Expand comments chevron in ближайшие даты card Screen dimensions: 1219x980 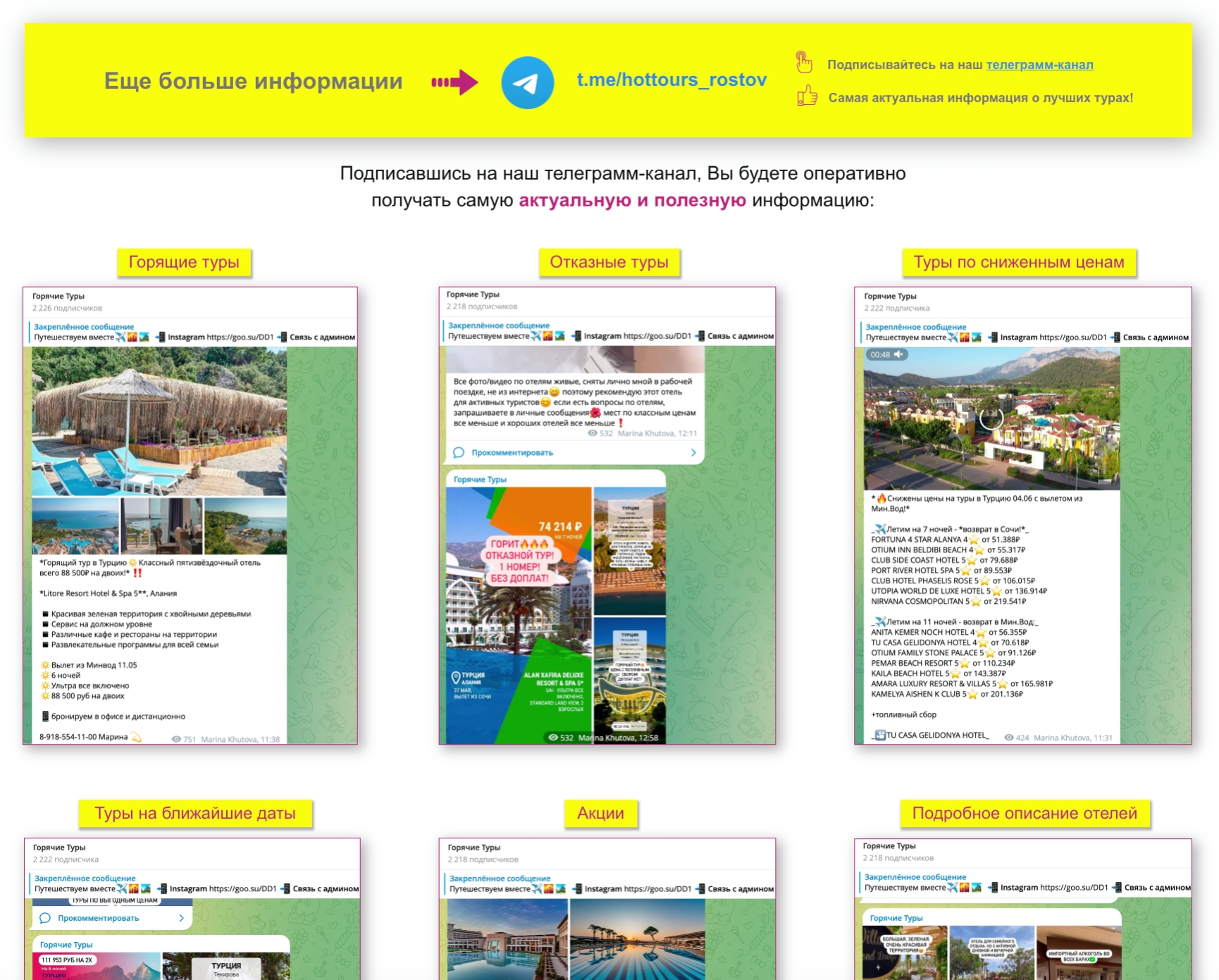181,918
